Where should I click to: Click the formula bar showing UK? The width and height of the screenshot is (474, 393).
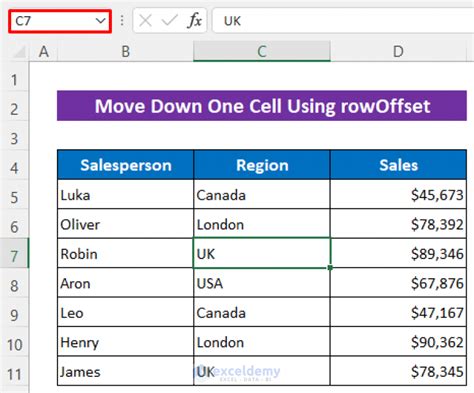(343, 21)
